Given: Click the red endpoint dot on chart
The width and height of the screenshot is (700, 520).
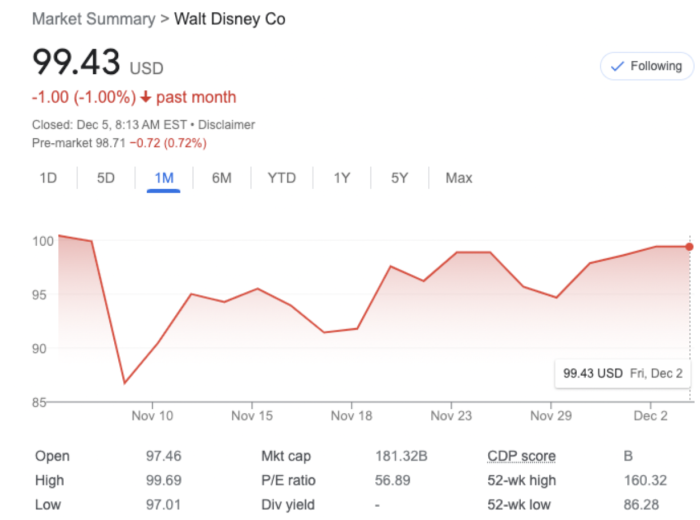Looking at the screenshot, I should (x=689, y=246).
